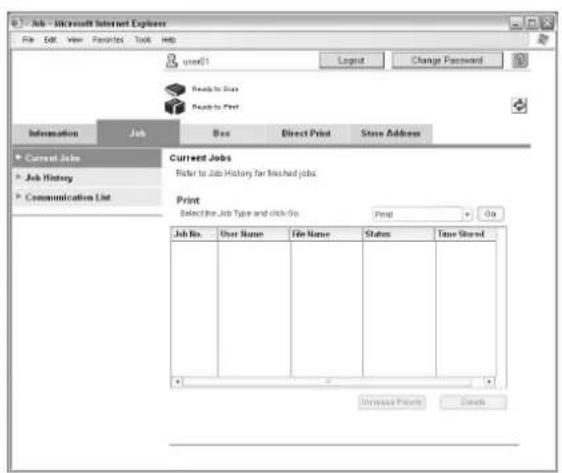
Task: Click the Time Stored column header
Action: (x=466, y=234)
